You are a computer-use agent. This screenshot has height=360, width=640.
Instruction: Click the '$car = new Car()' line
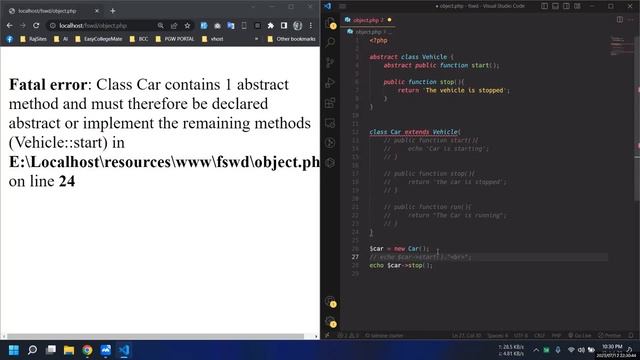coord(399,249)
